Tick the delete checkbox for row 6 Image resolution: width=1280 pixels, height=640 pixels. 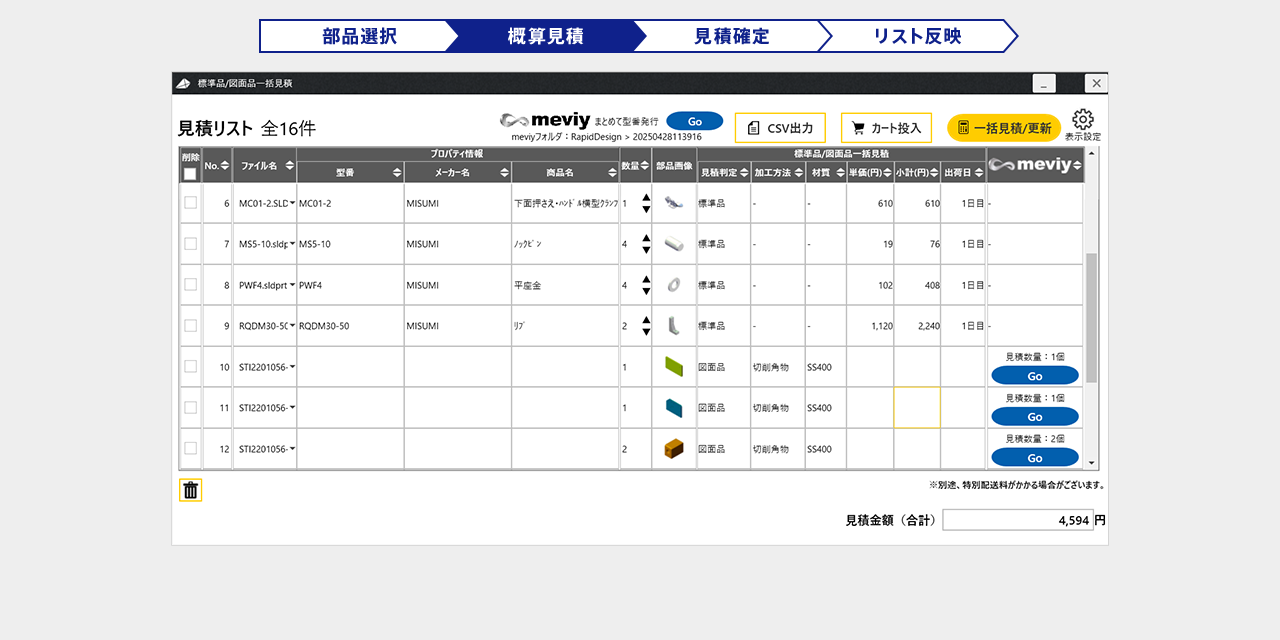pos(190,203)
